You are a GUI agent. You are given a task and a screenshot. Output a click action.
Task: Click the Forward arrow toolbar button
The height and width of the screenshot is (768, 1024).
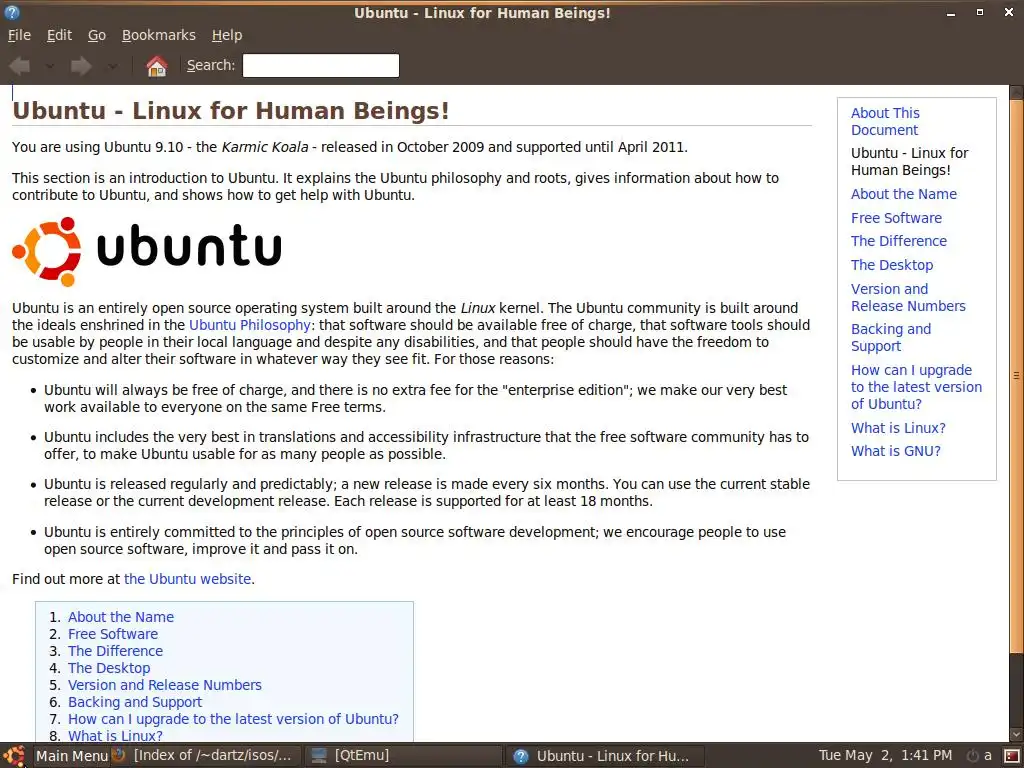point(81,66)
